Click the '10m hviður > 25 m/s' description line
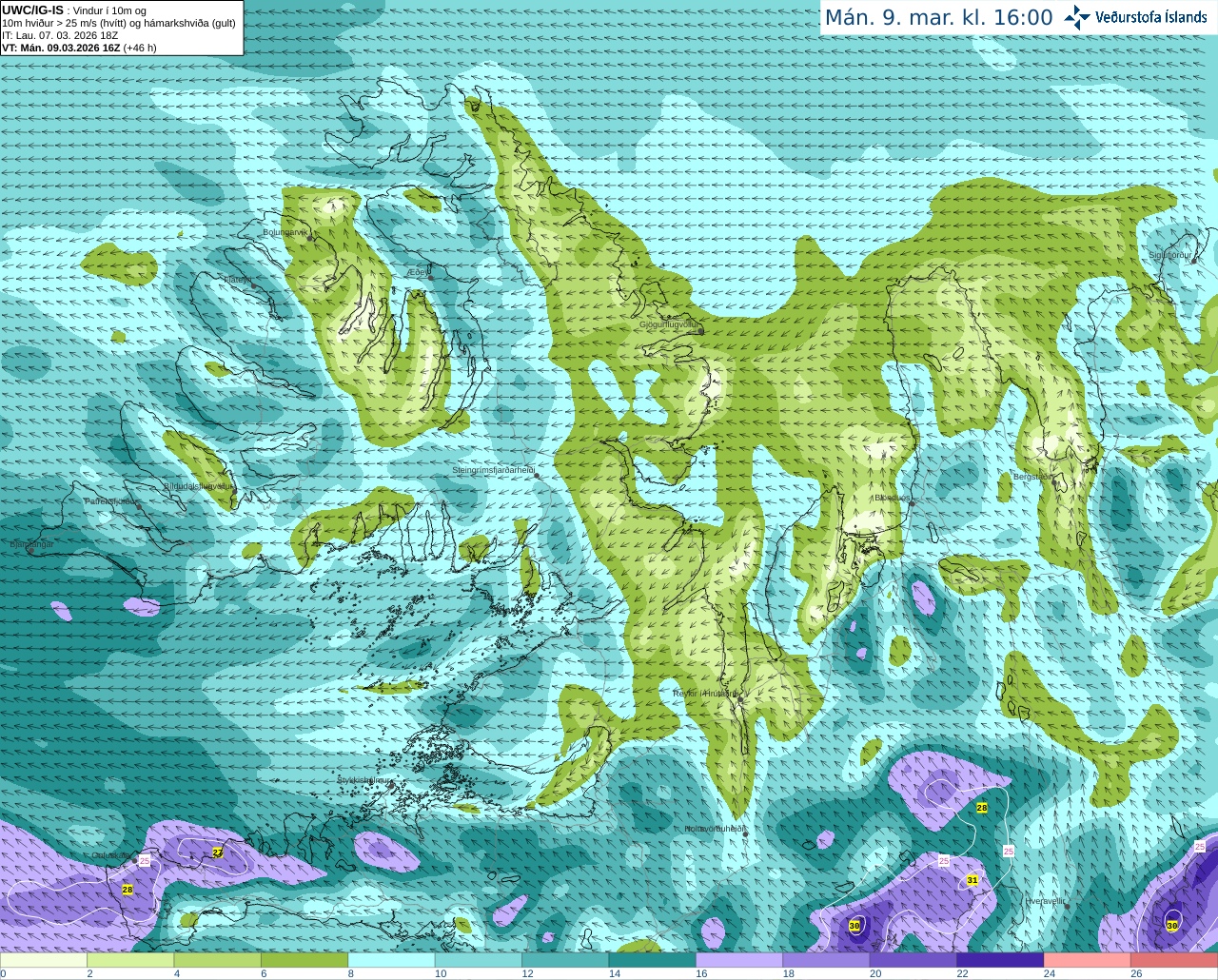Screen dimensions: 1218x980 pos(119,23)
